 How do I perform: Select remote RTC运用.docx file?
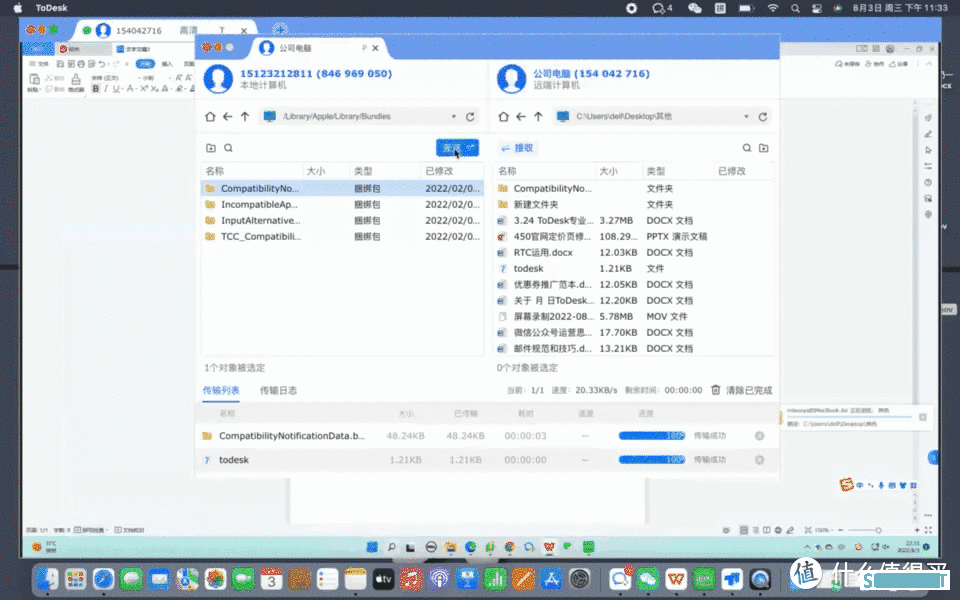point(634,252)
